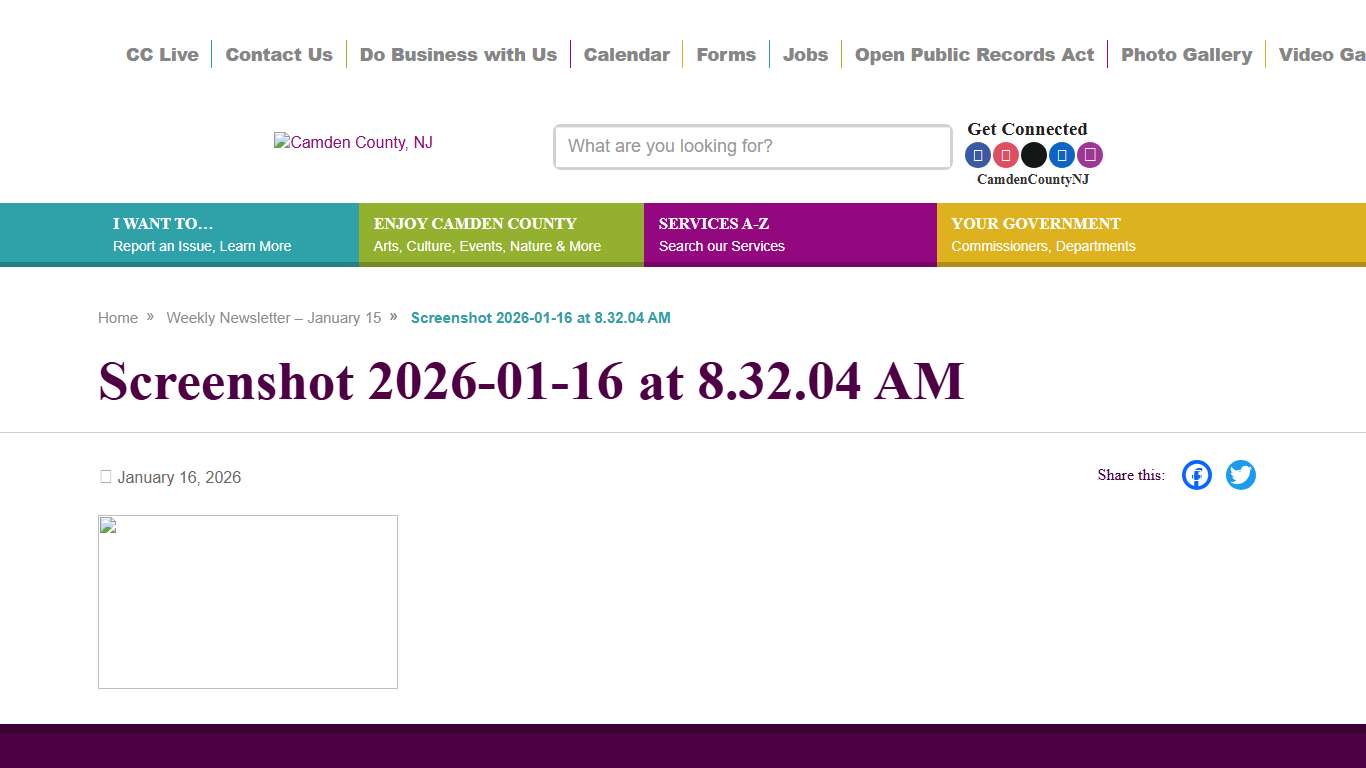1366x768 pixels.
Task: Open Weekly Newsletter – January 15 breadcrumb
Action: click(x=274, y=317)
